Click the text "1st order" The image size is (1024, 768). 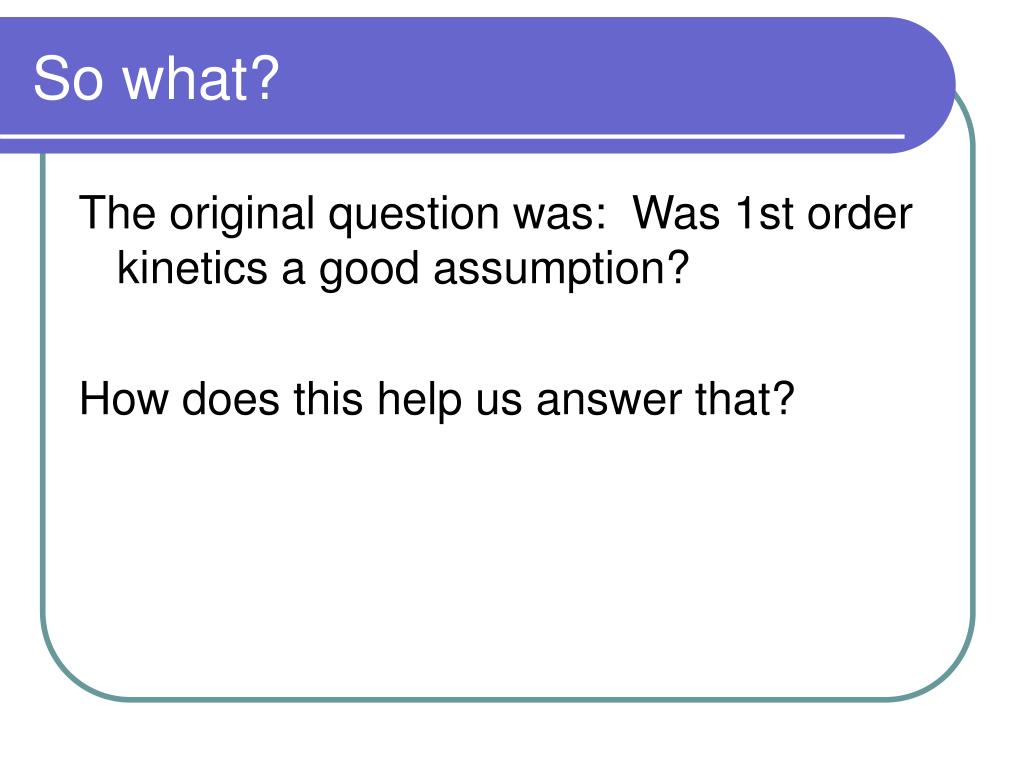click(823, 213)
